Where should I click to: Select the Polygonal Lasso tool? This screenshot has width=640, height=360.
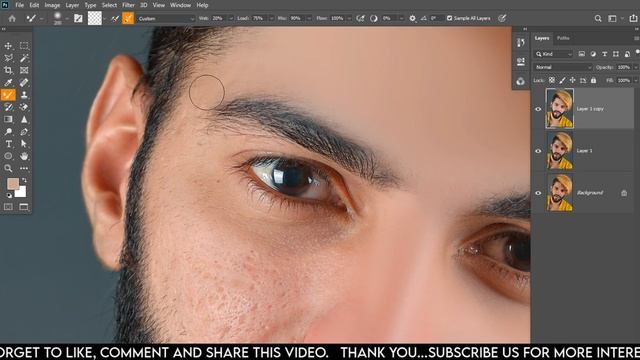coord(8,58)
